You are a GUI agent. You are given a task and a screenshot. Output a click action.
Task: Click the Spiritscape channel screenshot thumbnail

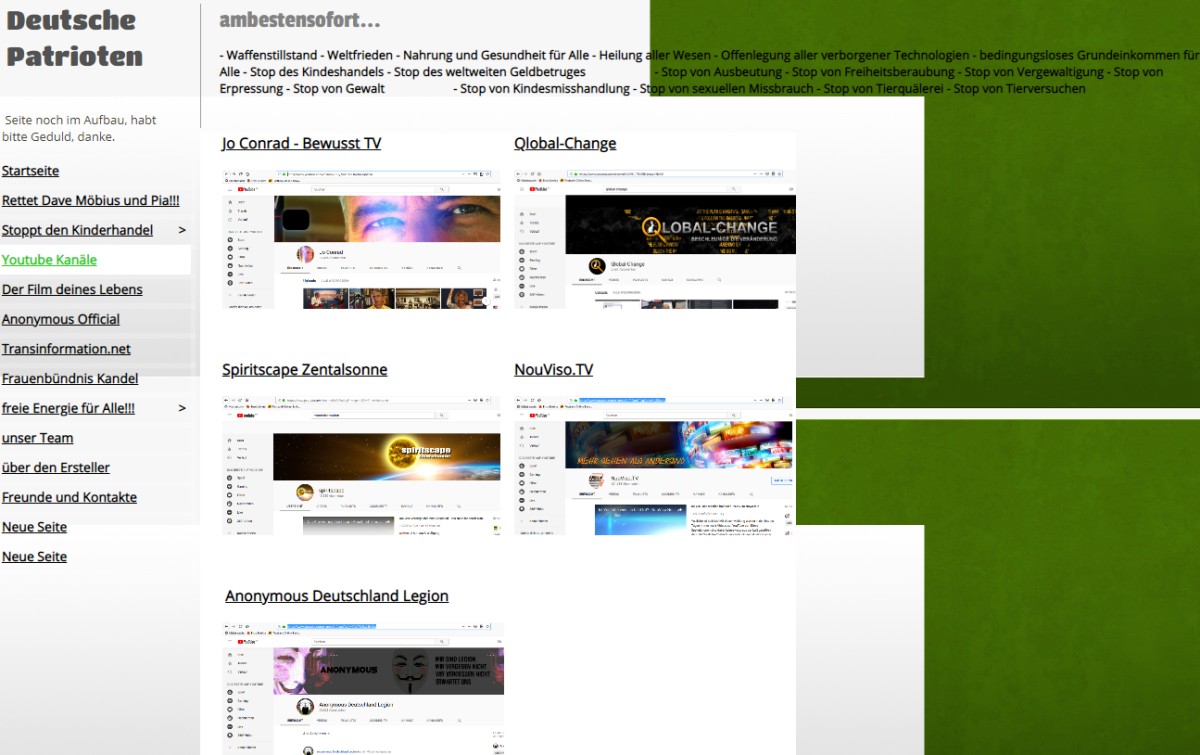[x=363, y=464]
